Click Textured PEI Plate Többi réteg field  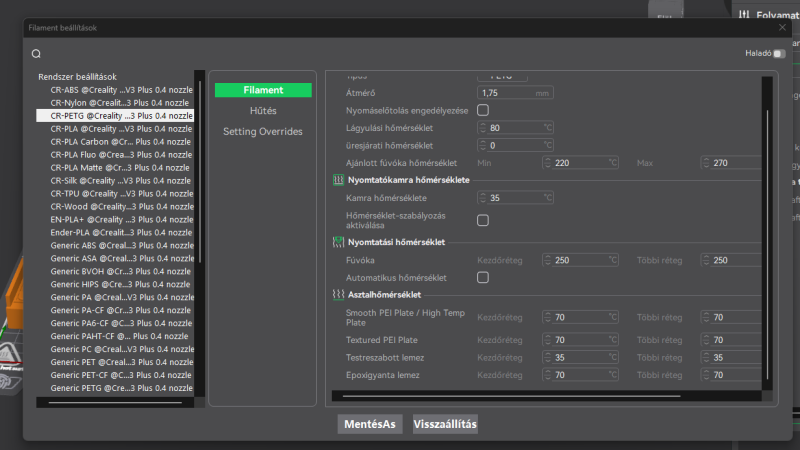pos(731,340)
